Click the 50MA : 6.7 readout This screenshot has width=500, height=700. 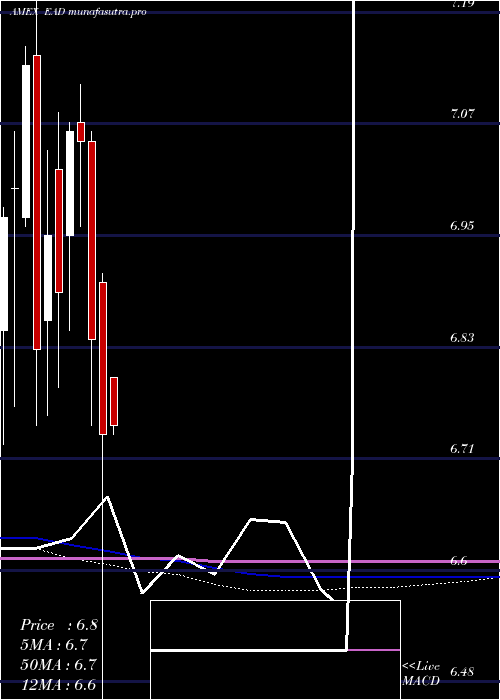pyautogui.click(x=58, y=665)
